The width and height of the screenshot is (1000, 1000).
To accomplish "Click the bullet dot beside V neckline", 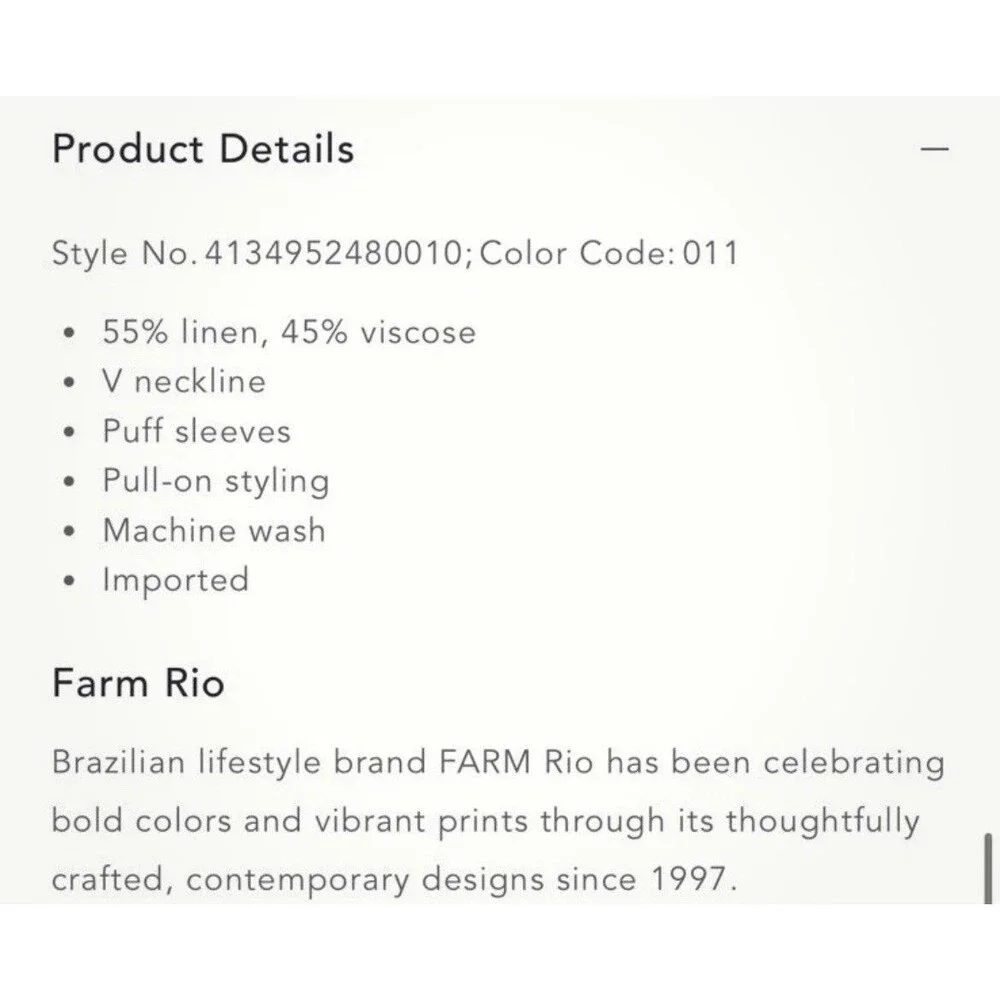I will [x=70, y=382].
